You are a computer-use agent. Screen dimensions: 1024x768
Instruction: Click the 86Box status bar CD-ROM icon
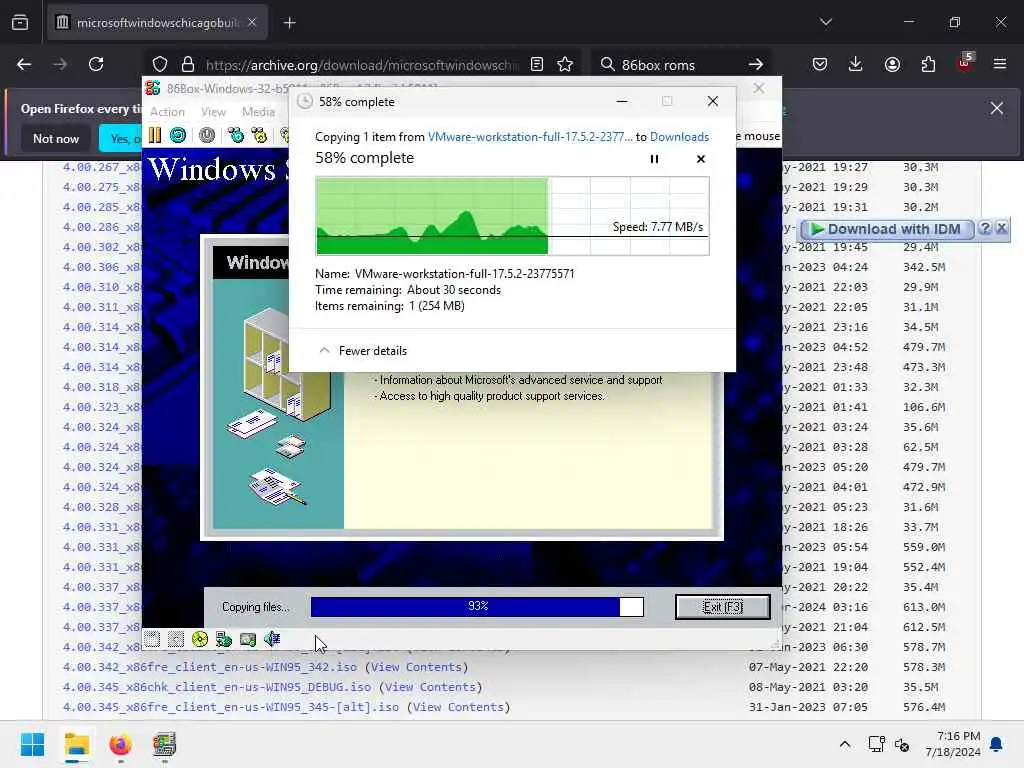(200, 639)
